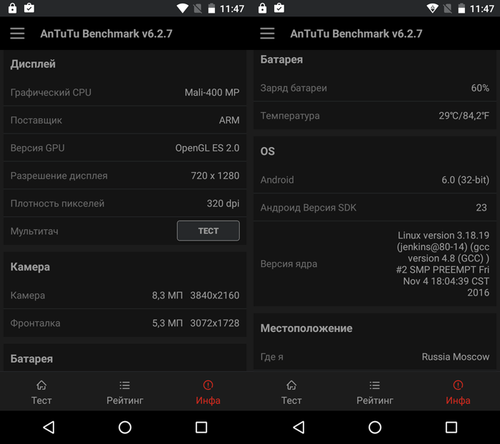Tap list icon in right Рейтинг tab
Image resolution: width=500 pixels, height=444 pixels.
coord(375,385)
